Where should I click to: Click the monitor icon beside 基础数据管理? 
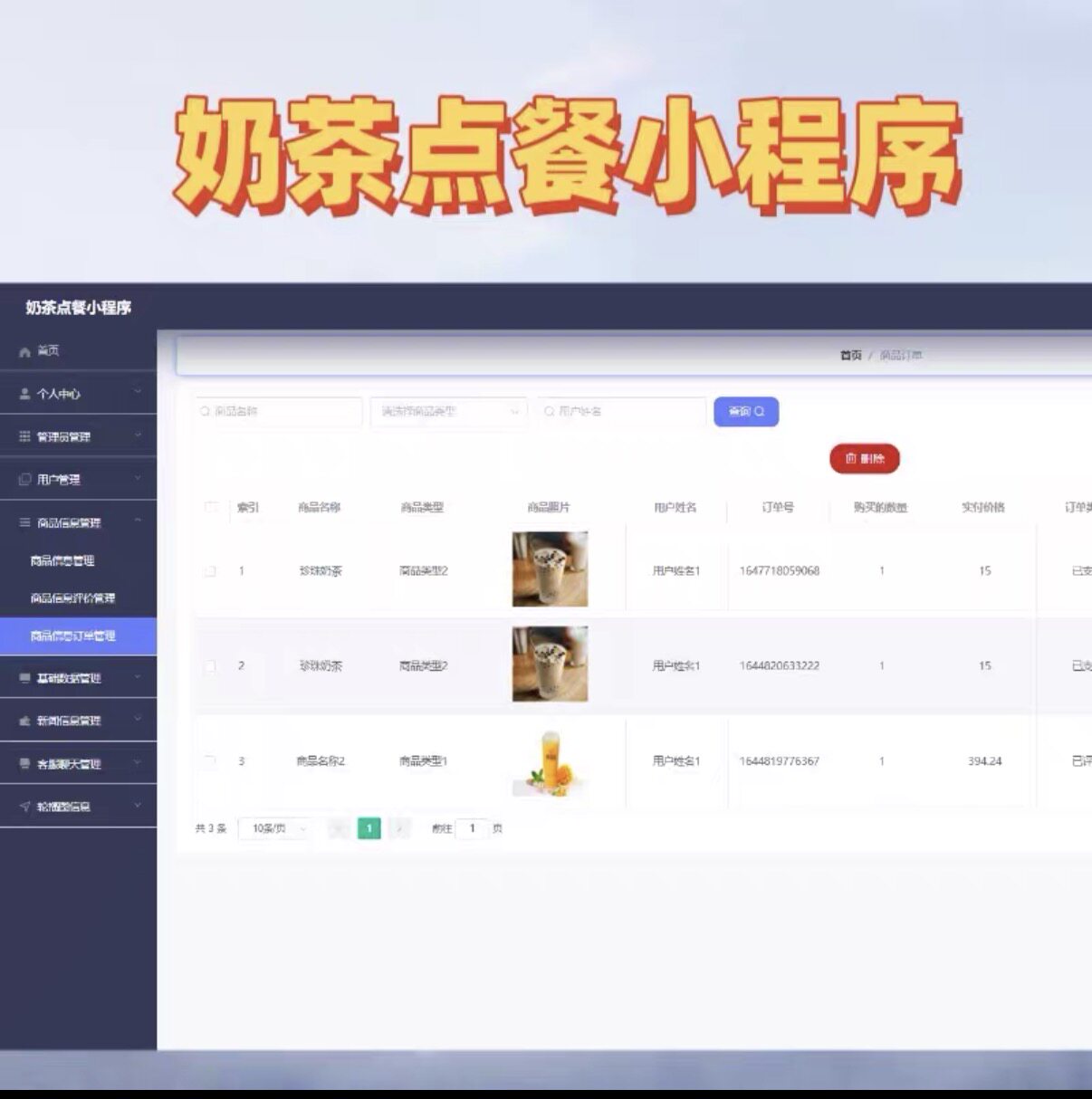coord(25,678)
